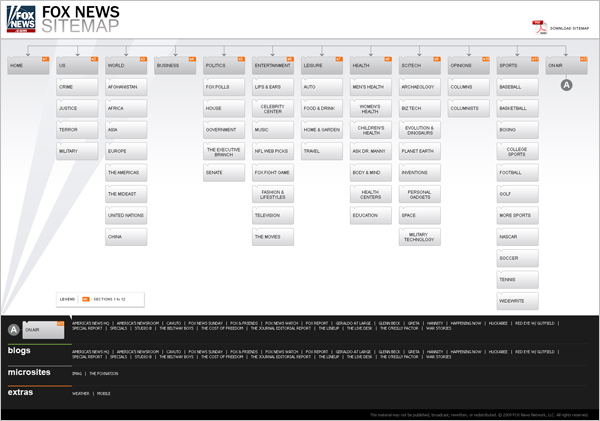Click the circled A icon in dark footer
The width and height of the screenshot is (600, 421).
(14, 330)
